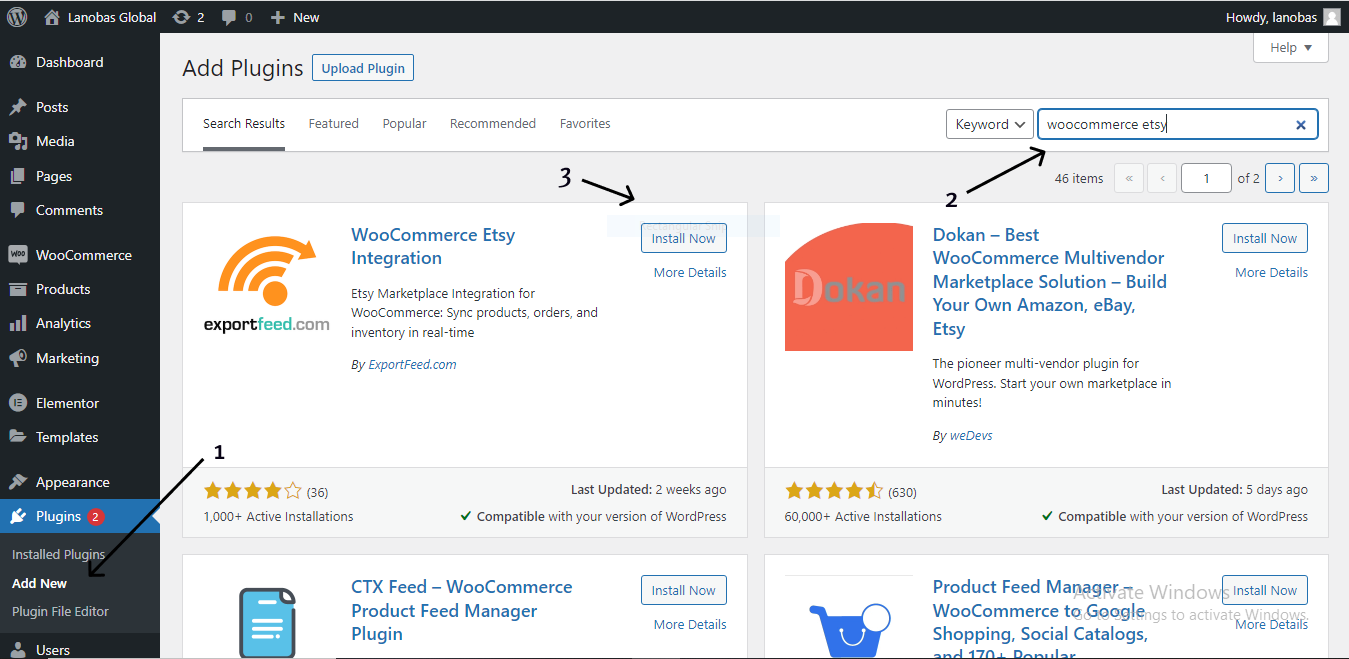Open More Details for Dokan plugin

click(1271, 272)
